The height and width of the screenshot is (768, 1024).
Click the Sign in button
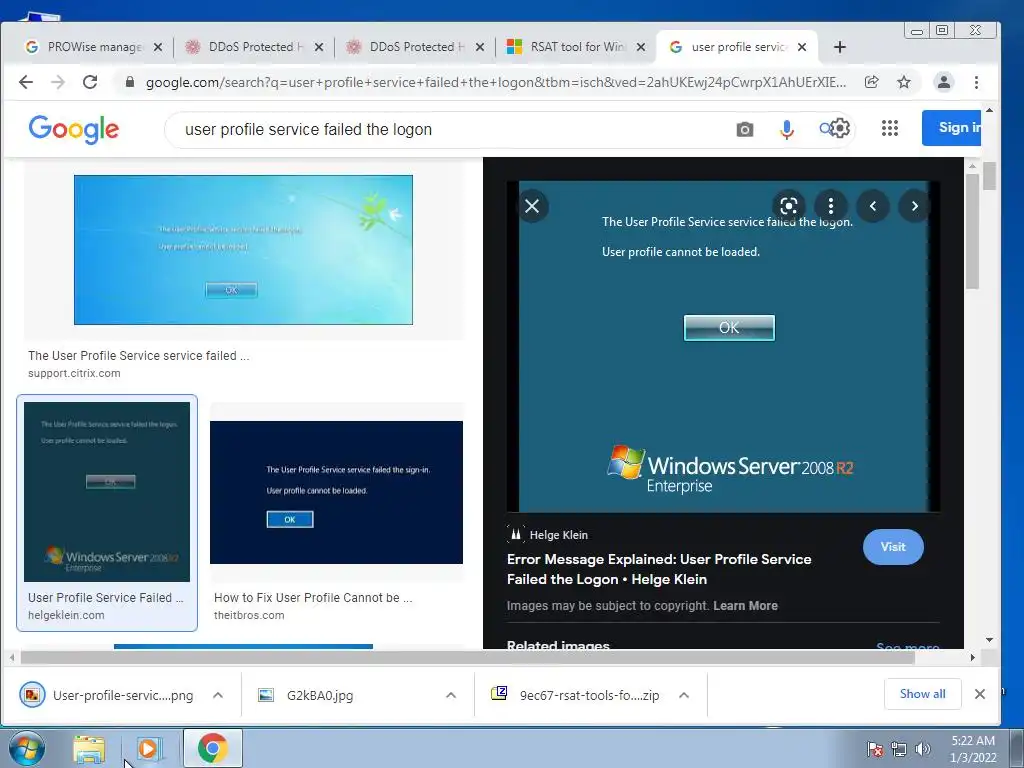coord(952,128)
